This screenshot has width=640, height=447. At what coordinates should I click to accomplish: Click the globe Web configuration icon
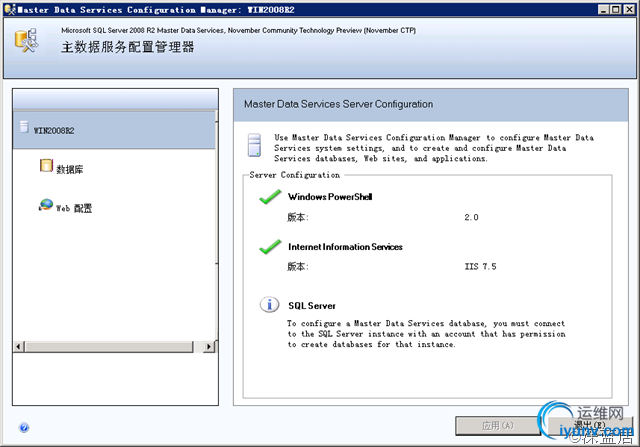(x=46, y=205)
